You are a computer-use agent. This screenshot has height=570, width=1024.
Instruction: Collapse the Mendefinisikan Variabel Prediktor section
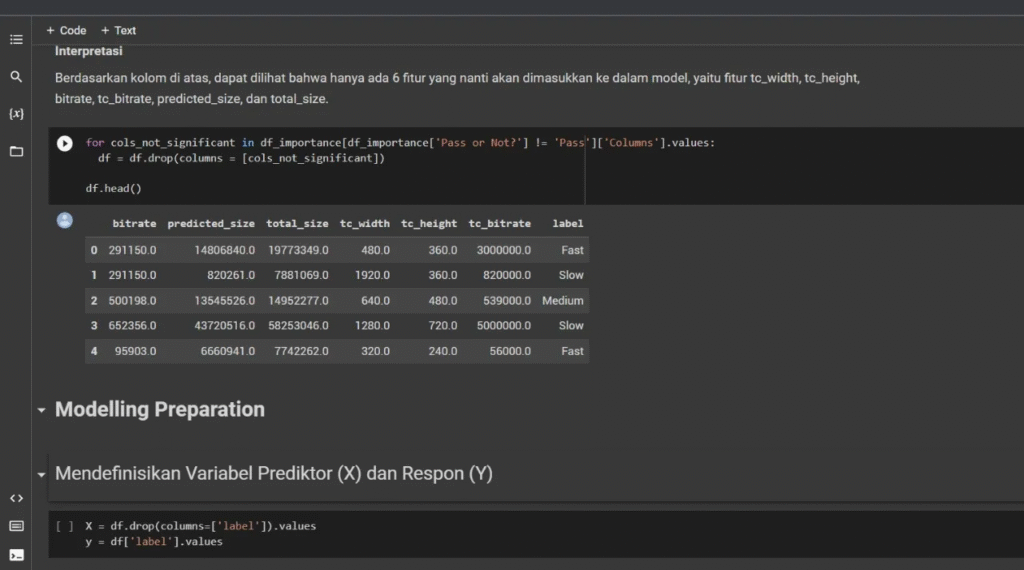click(41, 474)
